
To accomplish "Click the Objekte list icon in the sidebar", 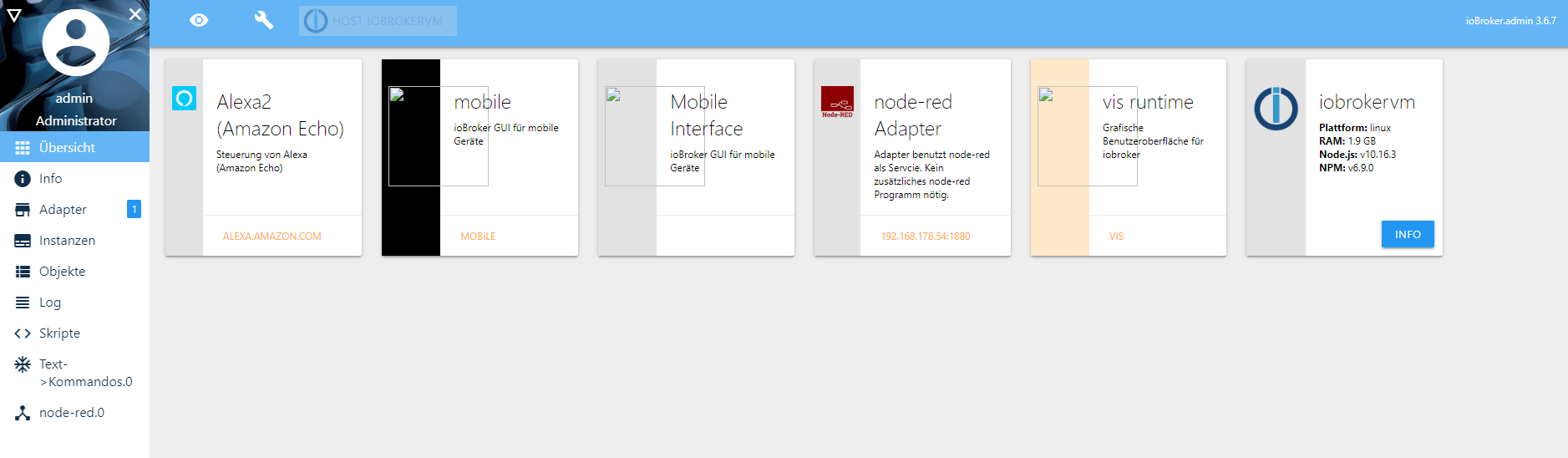I will (x=23, y=272).
